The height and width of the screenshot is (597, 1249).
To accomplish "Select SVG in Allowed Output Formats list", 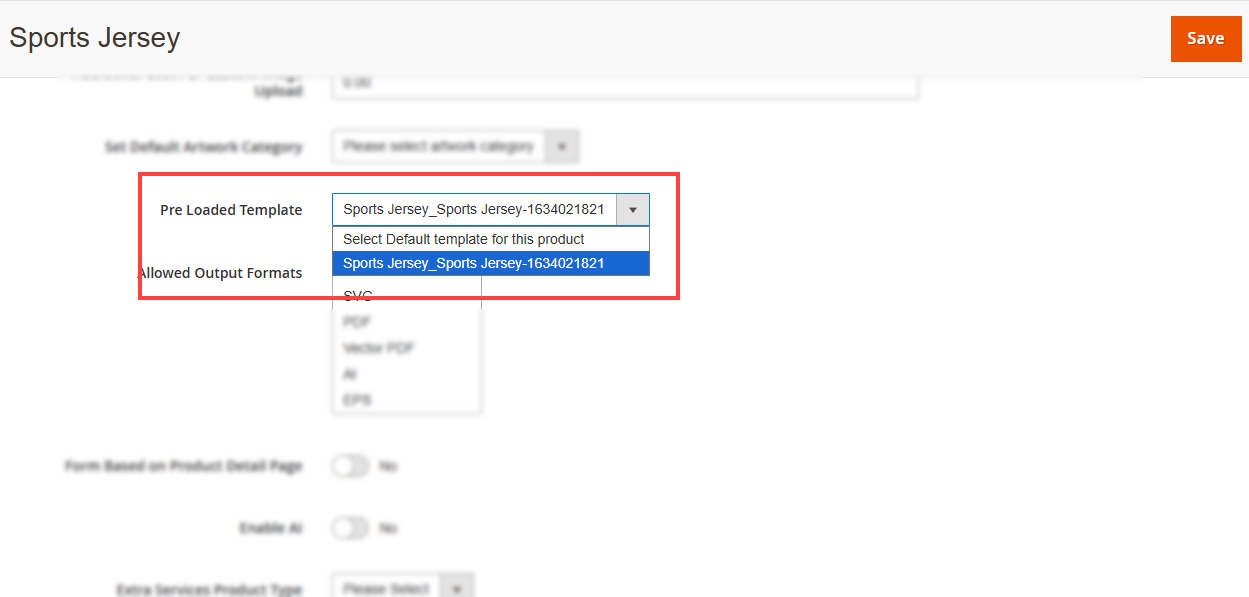I will [358, 296].
